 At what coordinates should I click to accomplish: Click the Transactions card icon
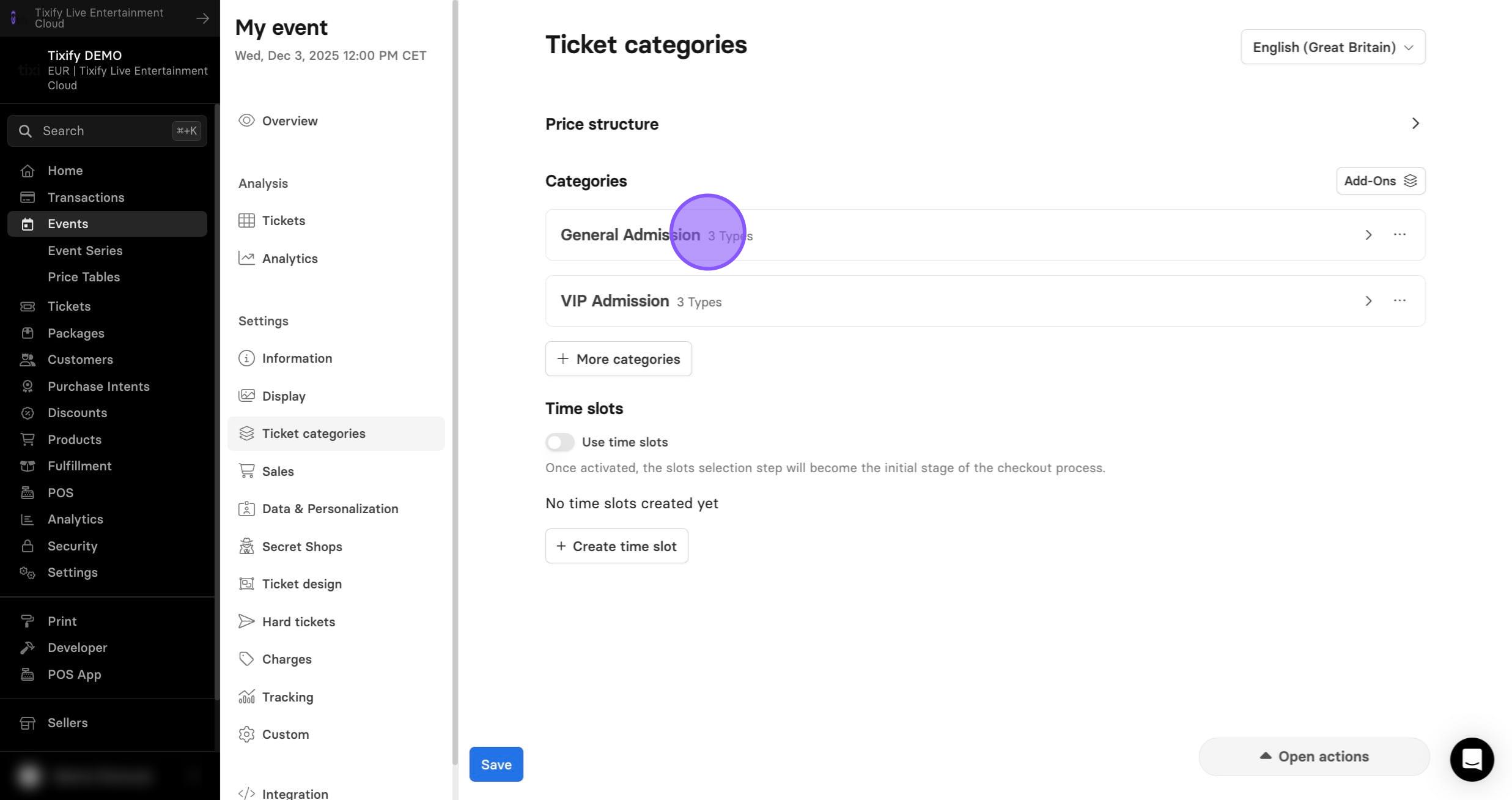click(x=28, y=198)
